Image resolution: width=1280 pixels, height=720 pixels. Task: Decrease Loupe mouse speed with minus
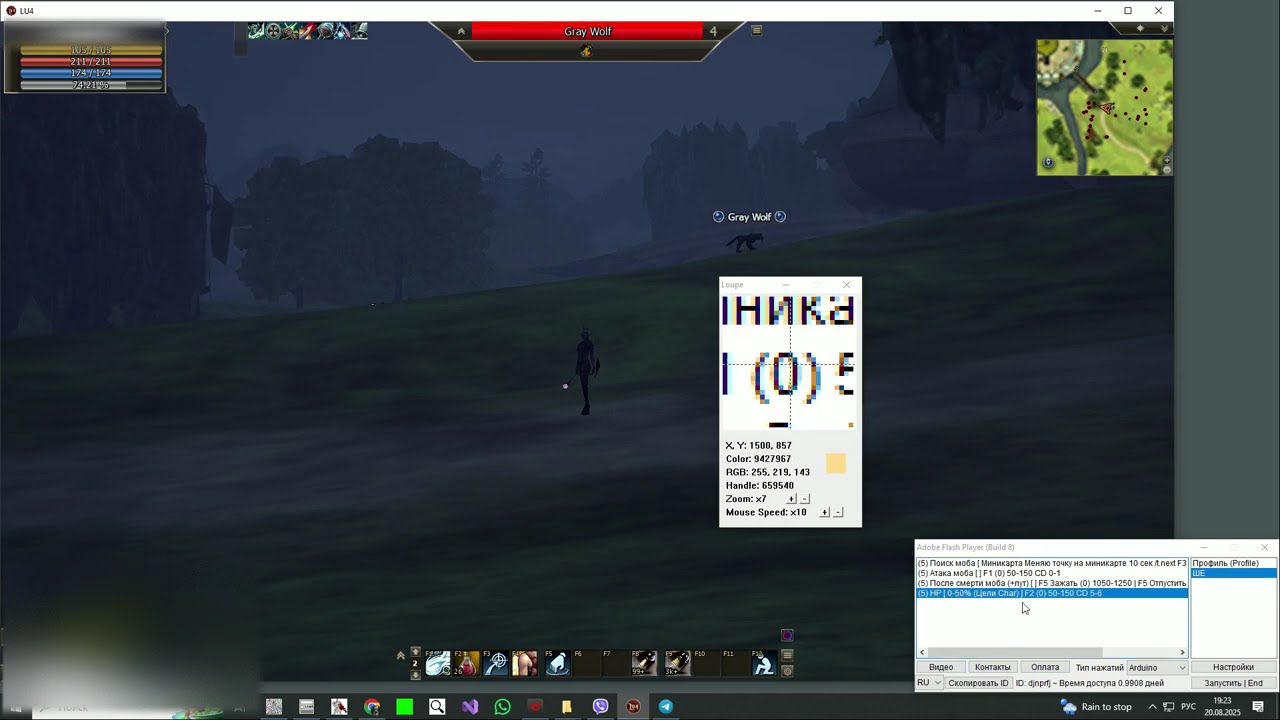coord(838,512)
